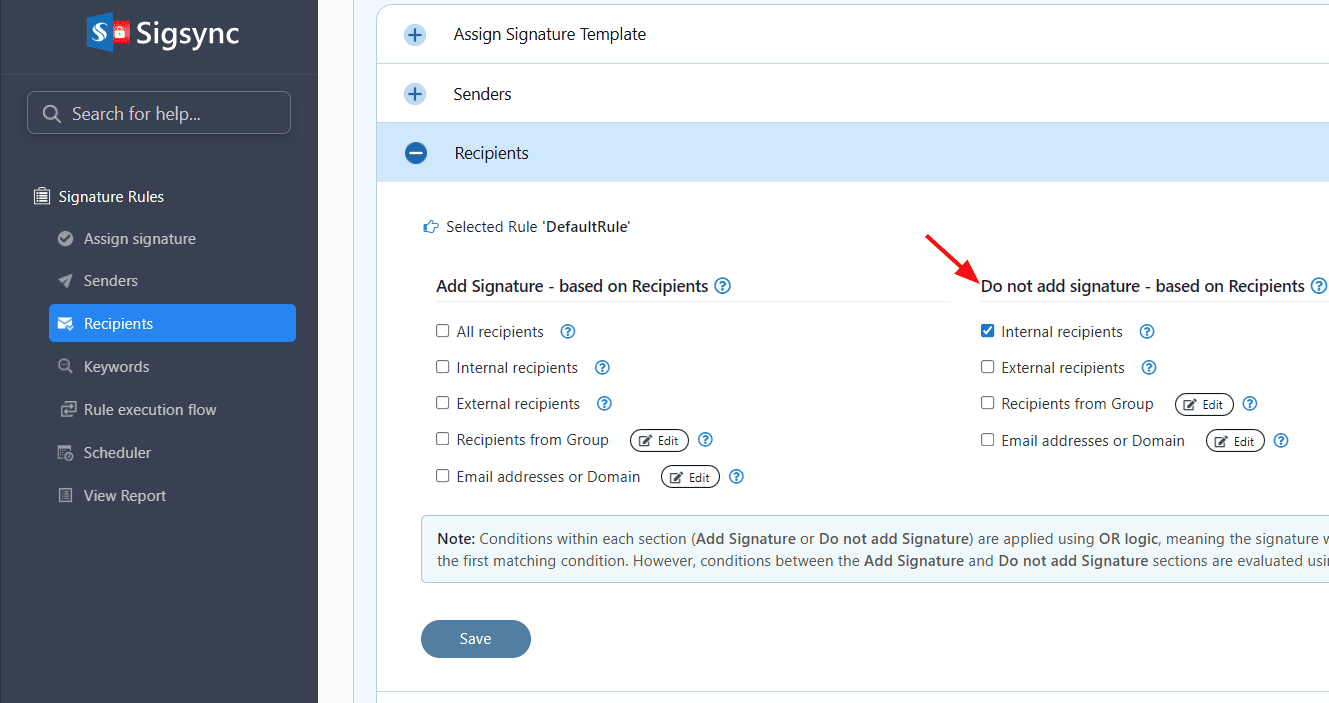Go to Rule execution flow menu item
The image size is (1329, 703).
pos(150,410)
